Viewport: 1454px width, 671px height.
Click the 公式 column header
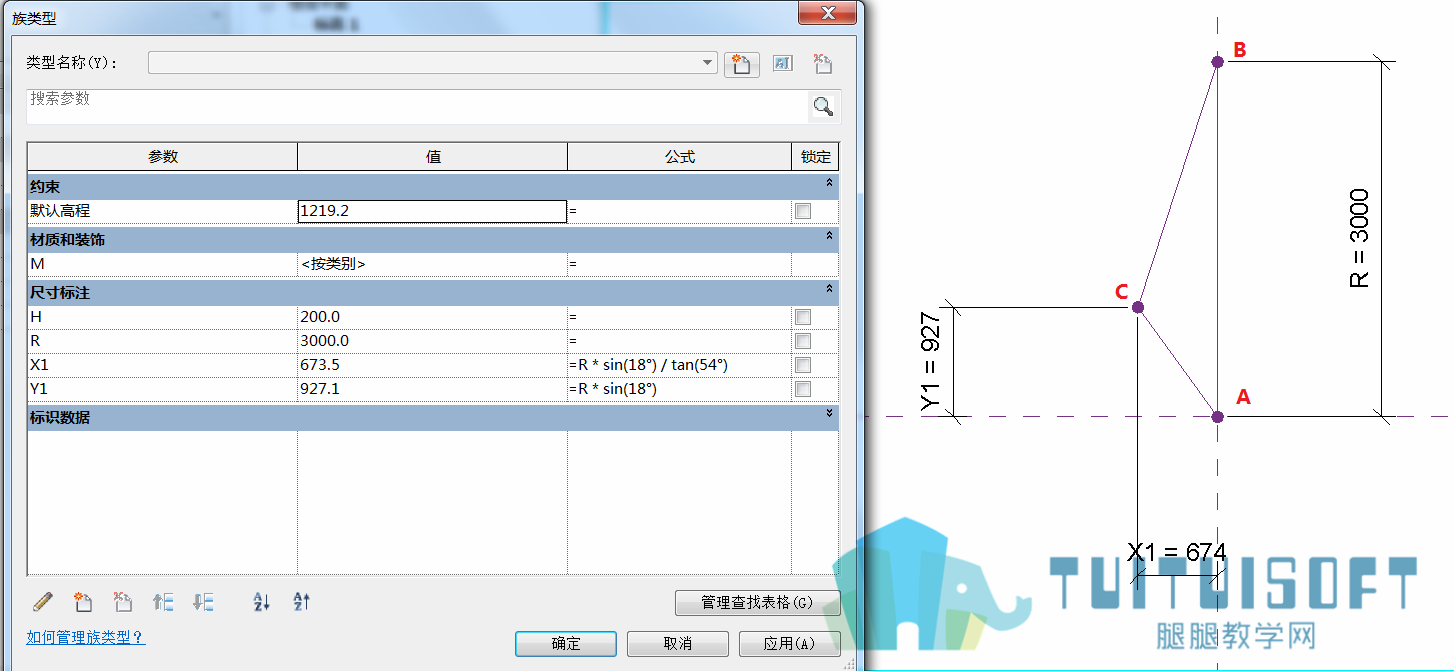tap(680, 157)
